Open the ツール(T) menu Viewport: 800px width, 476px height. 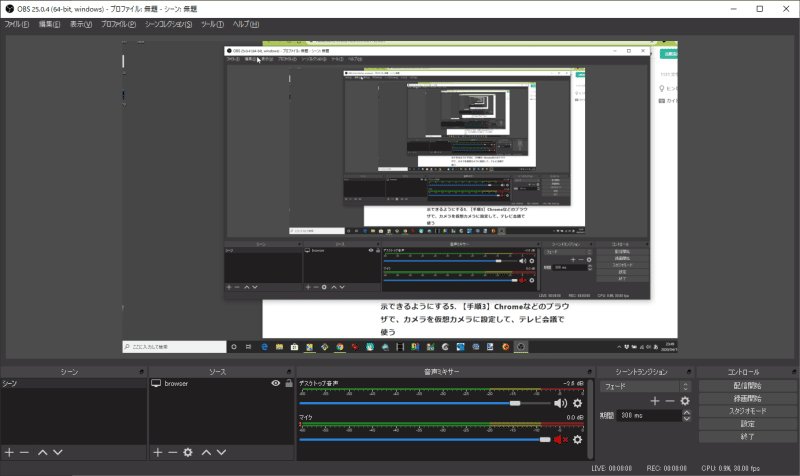tap(212, 24)
